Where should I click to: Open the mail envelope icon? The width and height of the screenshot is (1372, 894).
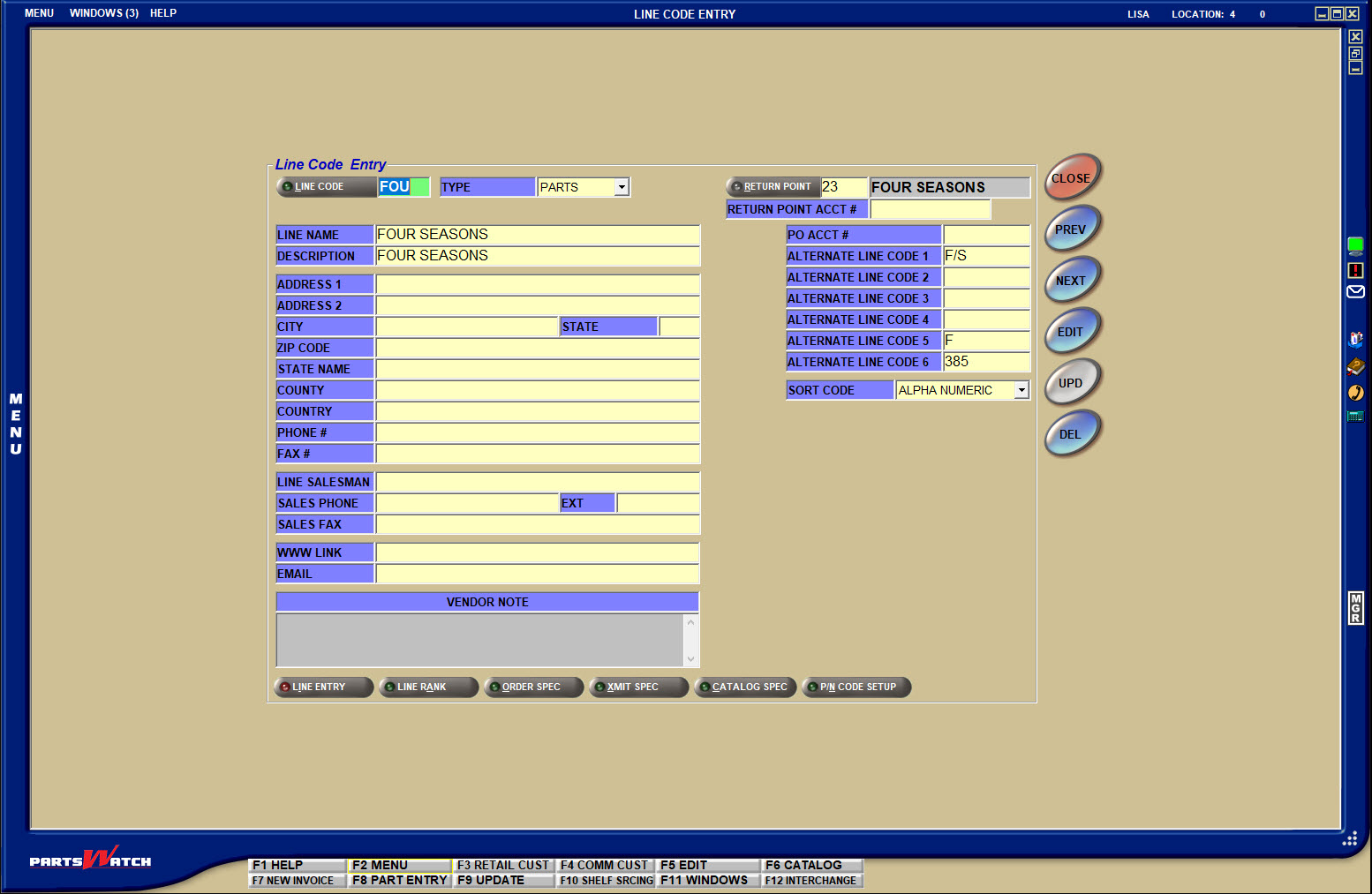(1355, 292)
